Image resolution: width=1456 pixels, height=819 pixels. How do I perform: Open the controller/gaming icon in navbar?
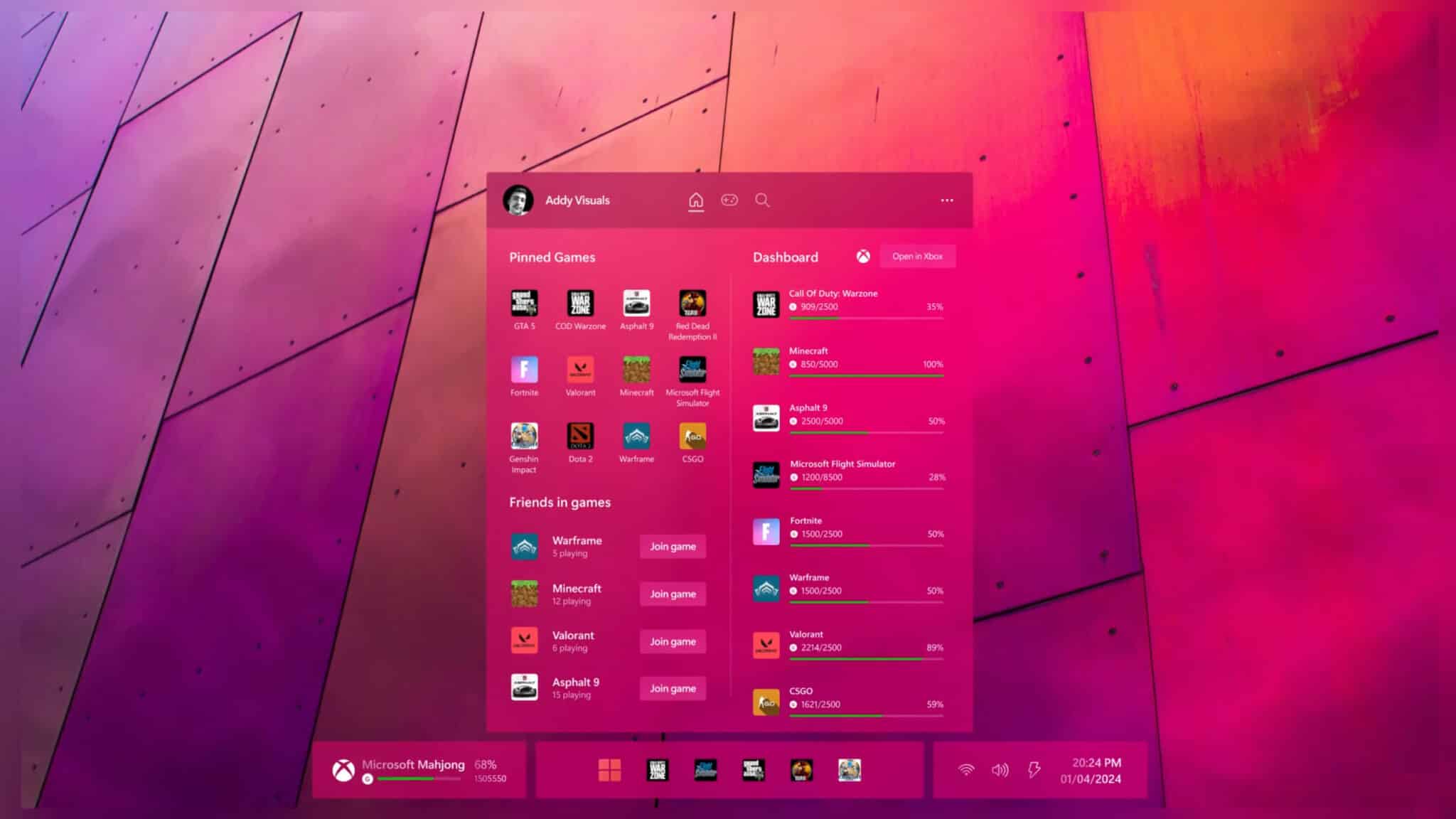(x=729, y=200)
